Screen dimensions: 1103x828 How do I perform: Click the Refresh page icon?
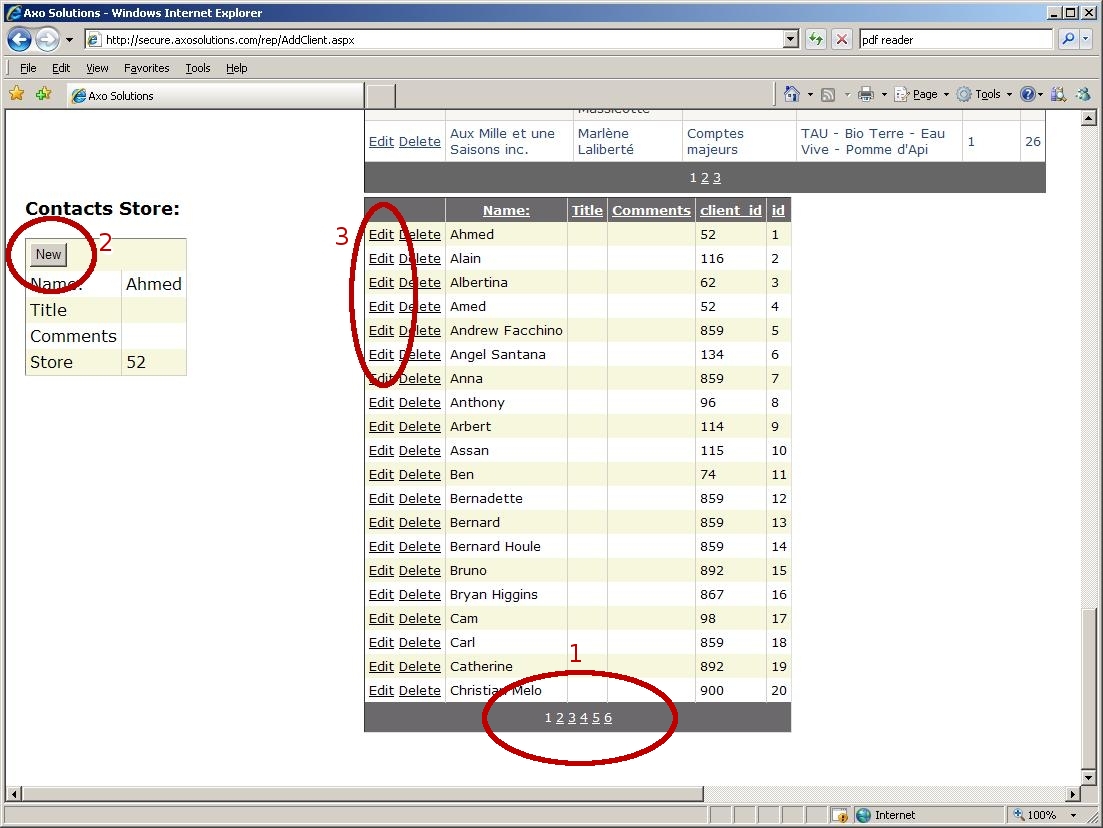point(815,39)
